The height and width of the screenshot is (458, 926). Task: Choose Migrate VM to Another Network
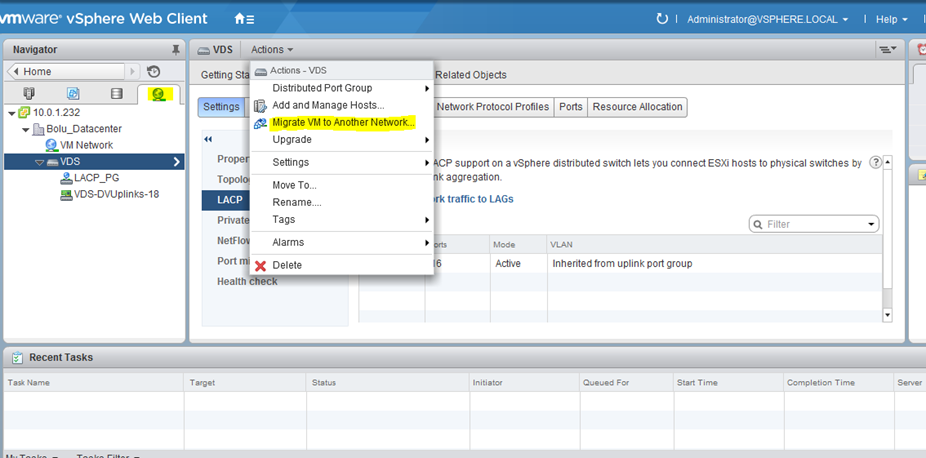point(342,123)
